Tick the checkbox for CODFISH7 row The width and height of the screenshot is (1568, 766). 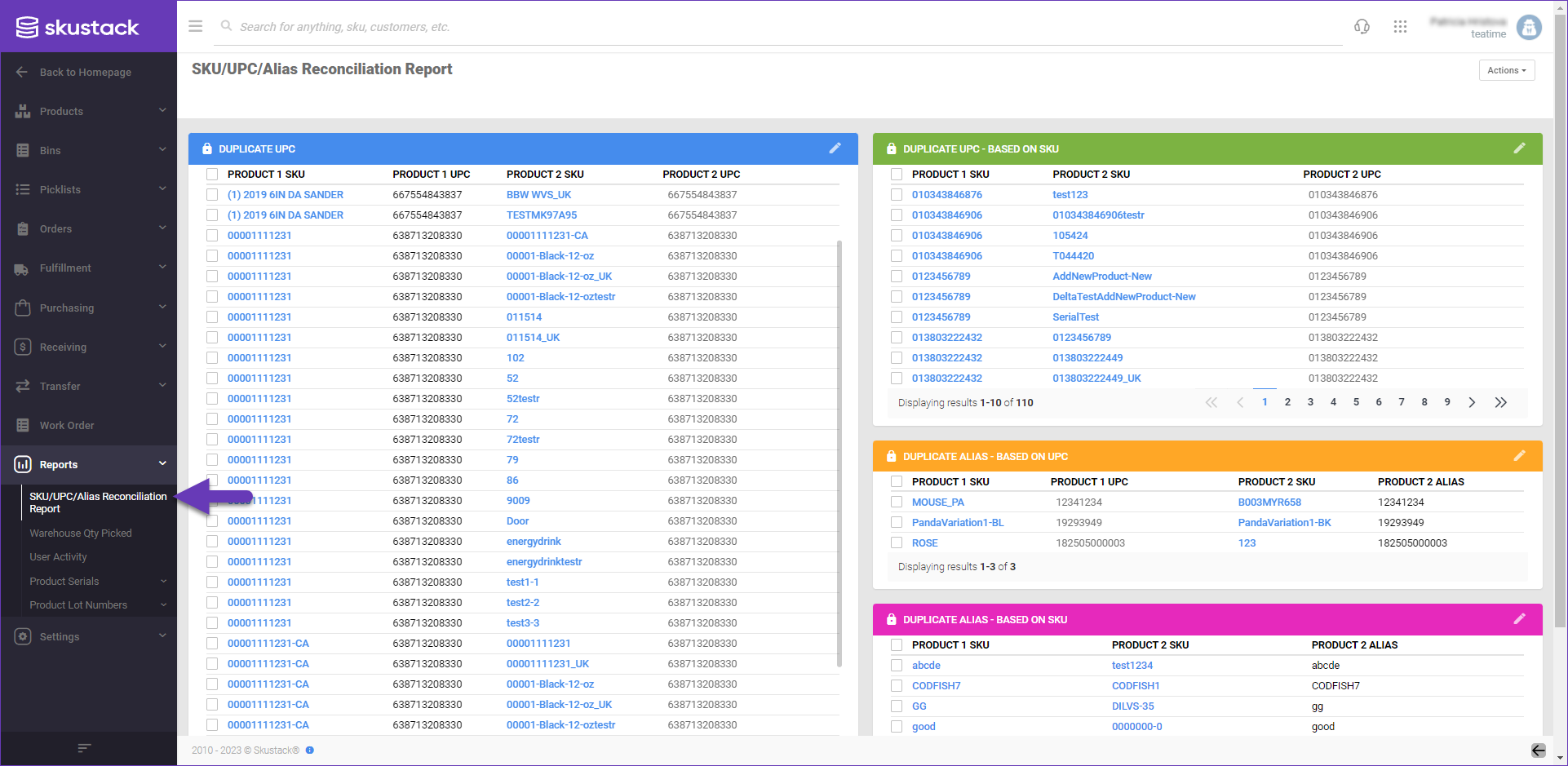[x=897, y=686]
